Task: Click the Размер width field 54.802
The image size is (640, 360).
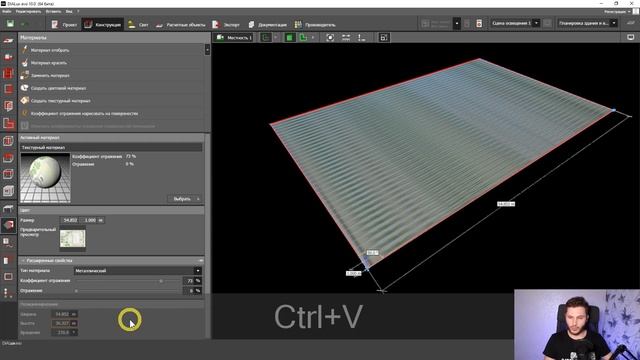Action: [70, 220]
